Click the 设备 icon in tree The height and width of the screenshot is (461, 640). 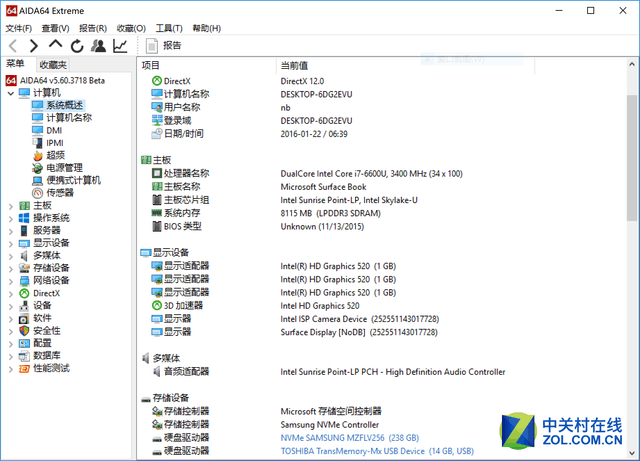(x=24, y=306)
